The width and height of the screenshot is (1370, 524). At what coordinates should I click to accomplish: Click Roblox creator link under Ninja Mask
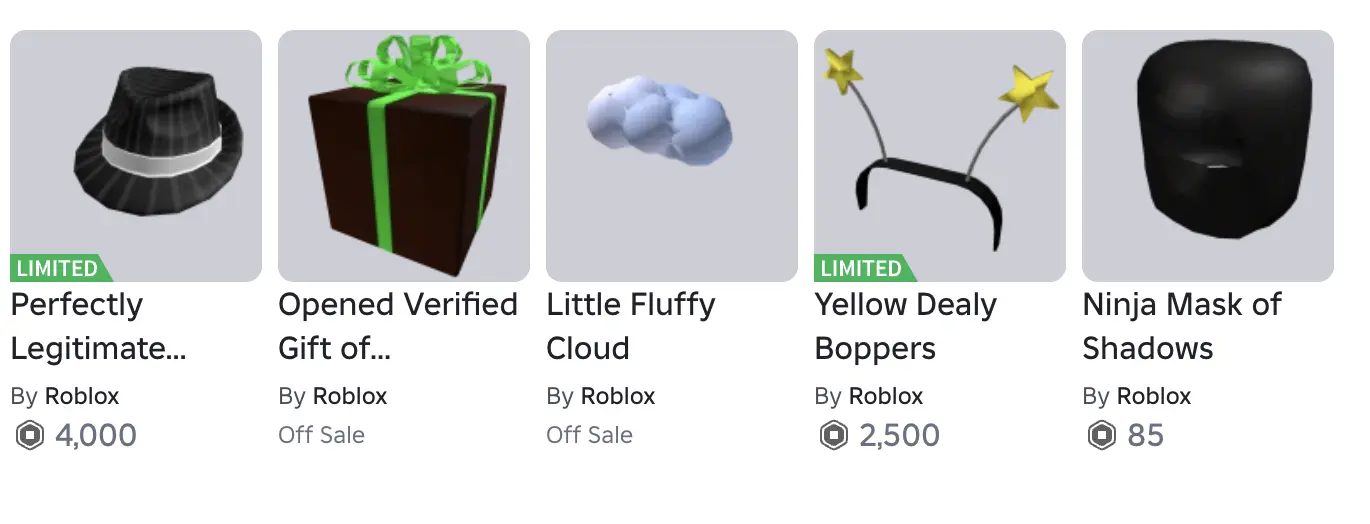click(x=1154, y=396)
